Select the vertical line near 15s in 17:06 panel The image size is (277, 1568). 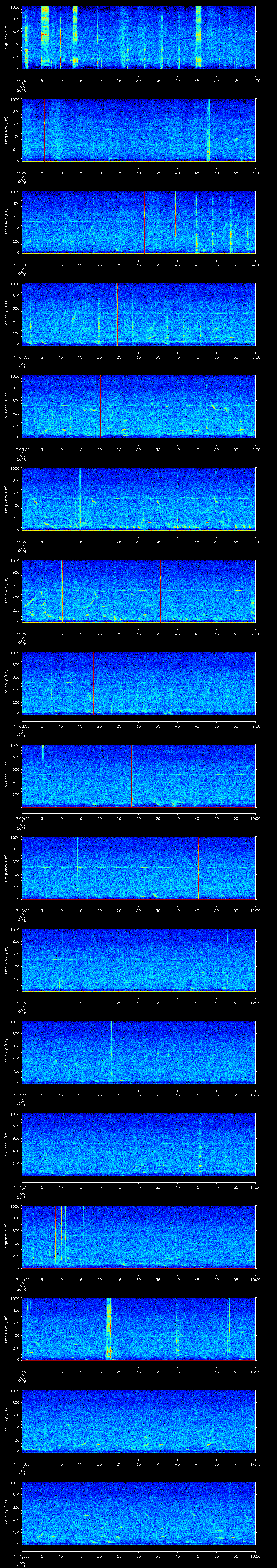point(80,499)
